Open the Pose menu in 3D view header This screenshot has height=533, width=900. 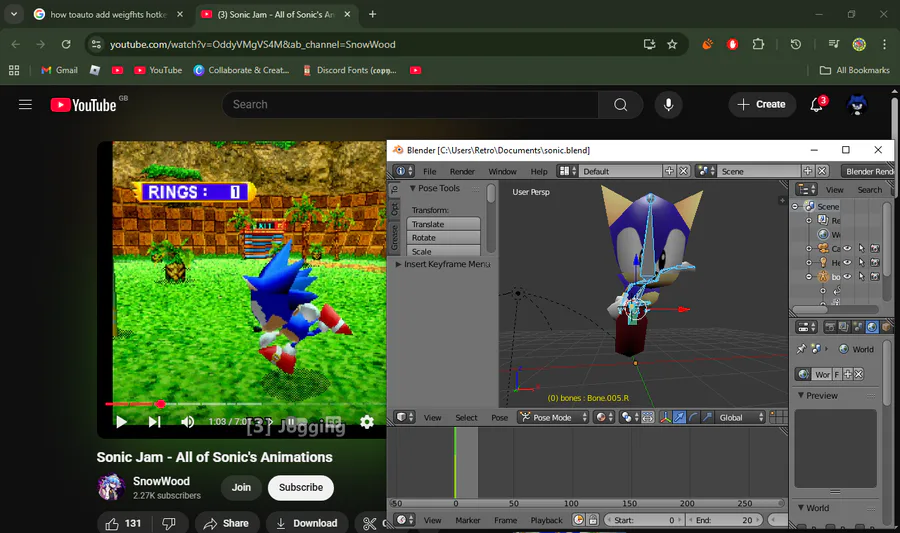tap(499, 417)
